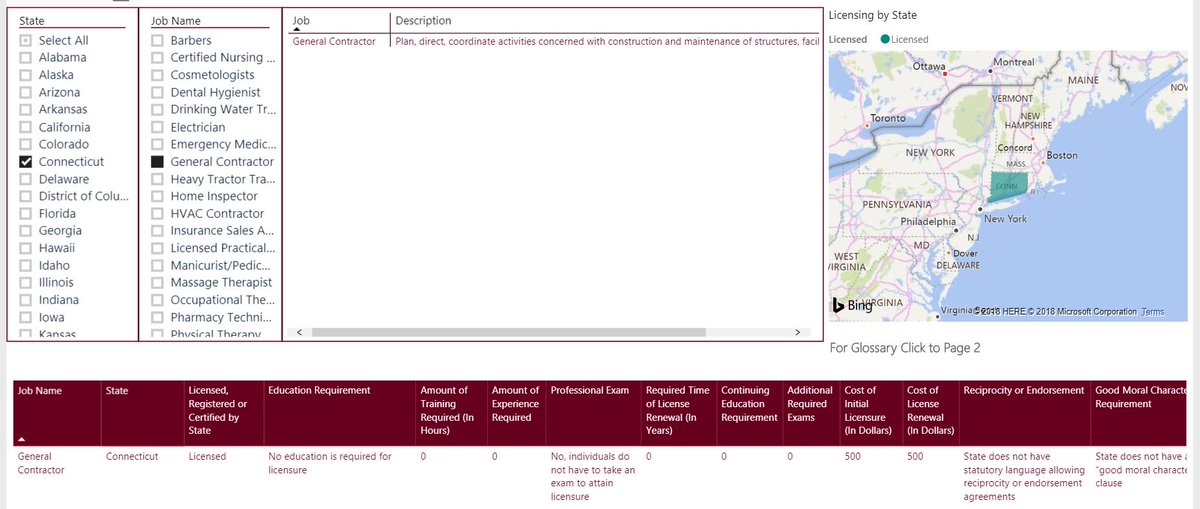Check the Arkansas state checkbox
Image resolution: width=1200 pixels, height=509 pixels.
click(26, 109)
